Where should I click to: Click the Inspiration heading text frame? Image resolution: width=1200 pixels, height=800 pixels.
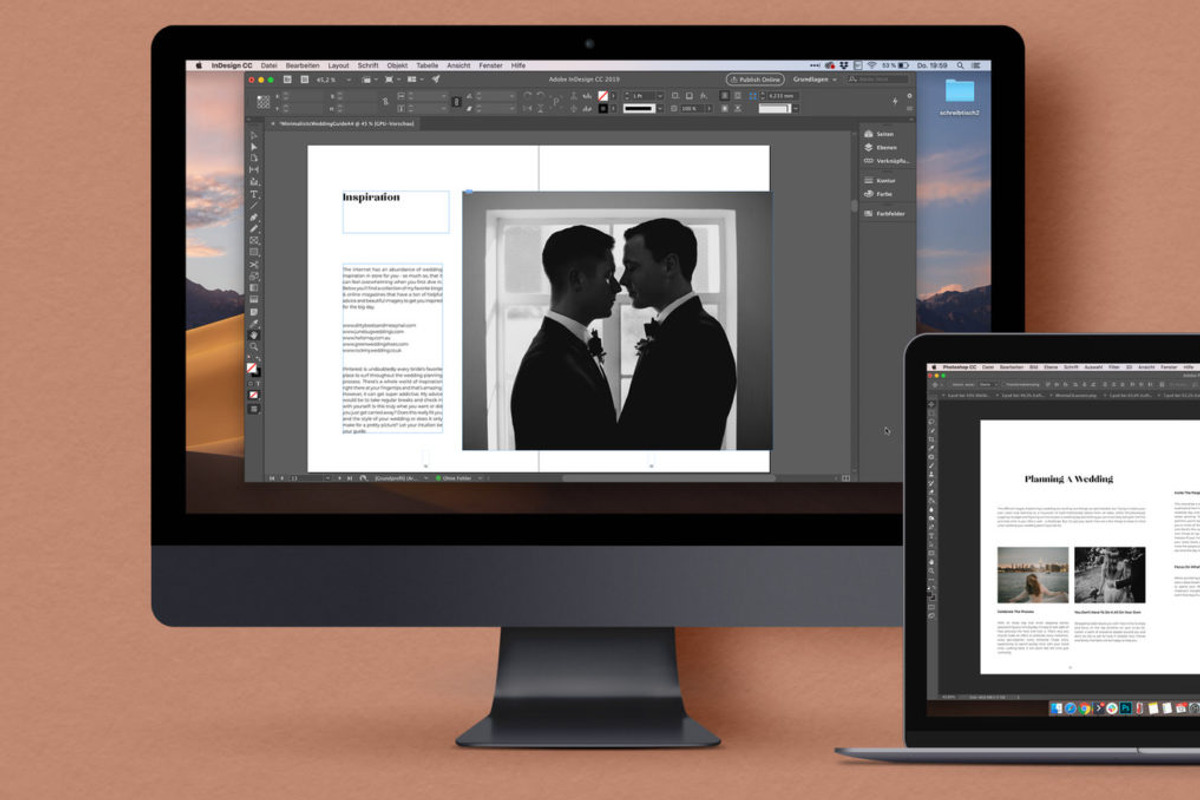[396, 212]
